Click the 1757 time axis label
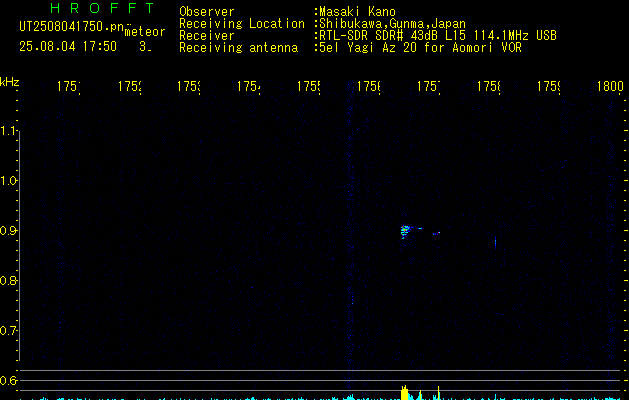The height and width of the screenshot is (400, 629). click(428, 87)
